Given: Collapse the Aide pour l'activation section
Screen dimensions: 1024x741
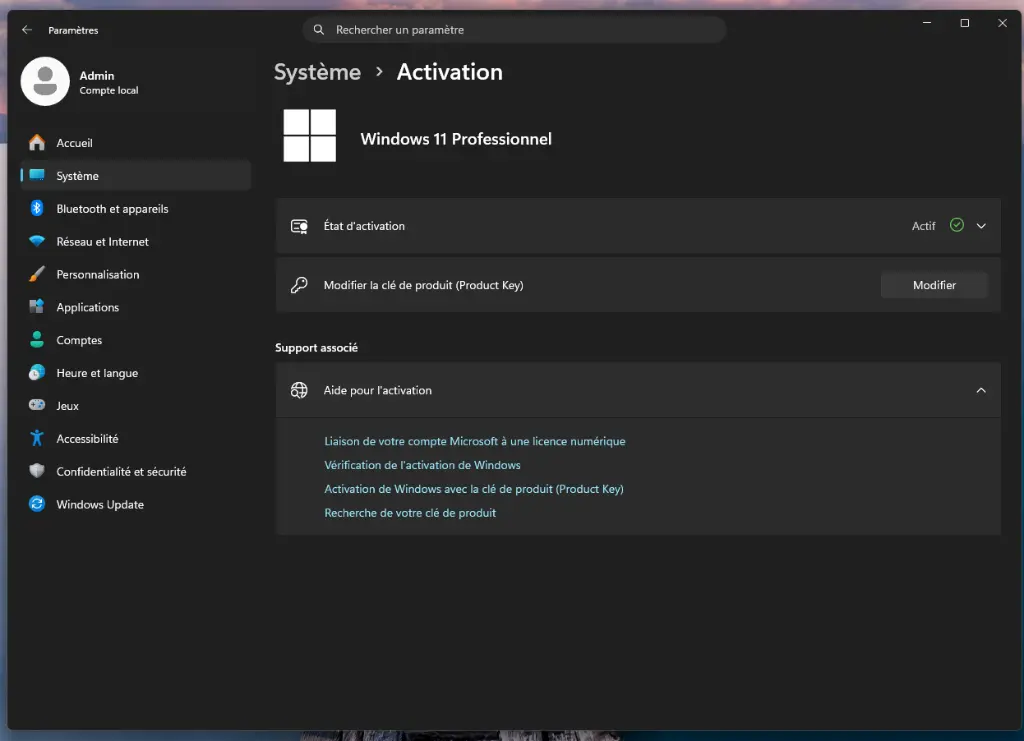Looking at the screenshot, I should pos(981,390).
